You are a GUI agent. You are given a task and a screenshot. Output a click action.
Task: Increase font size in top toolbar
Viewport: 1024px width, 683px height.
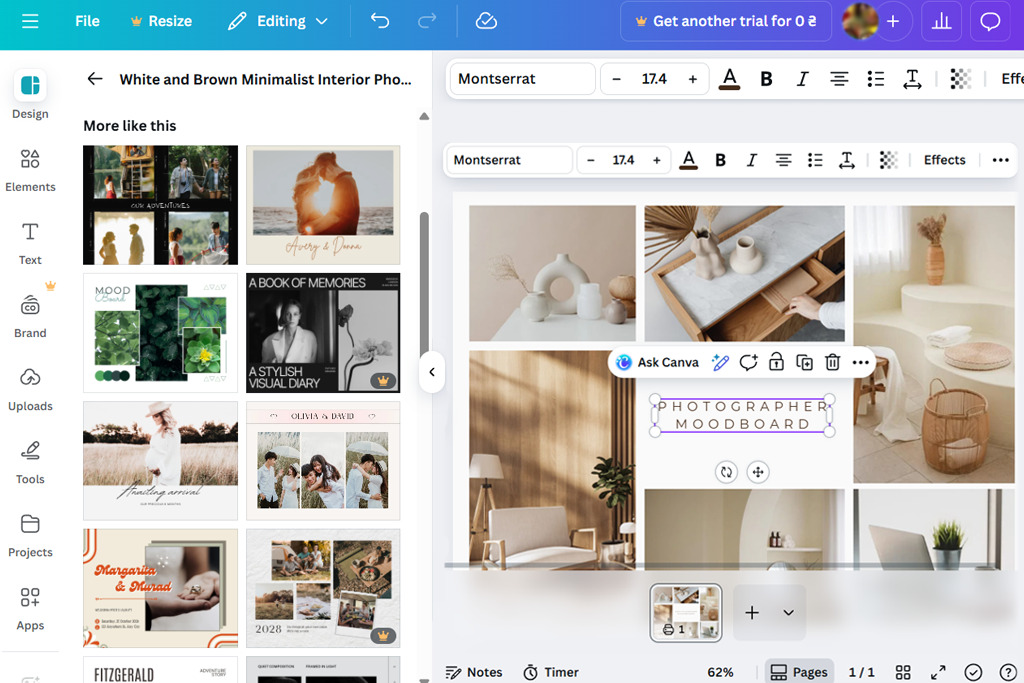point(692,79)
